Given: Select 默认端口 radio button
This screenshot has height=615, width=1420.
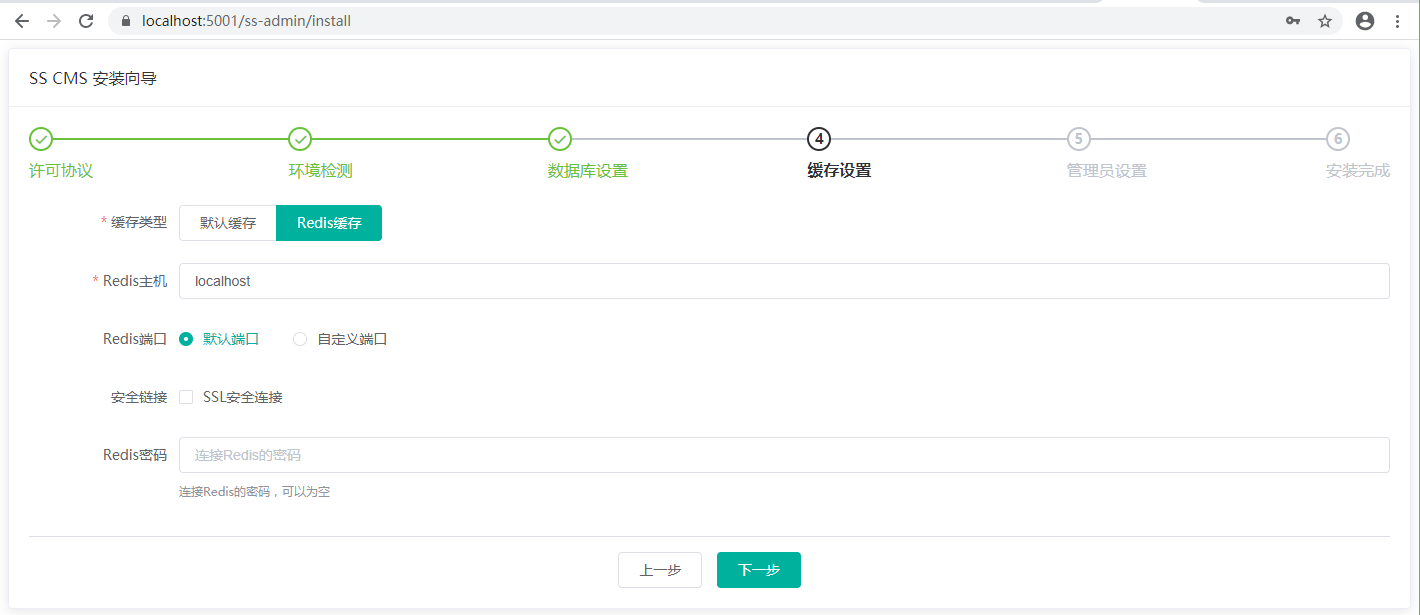Looking at the screenshot, I should pyautogui.click(x=186, y=339).
